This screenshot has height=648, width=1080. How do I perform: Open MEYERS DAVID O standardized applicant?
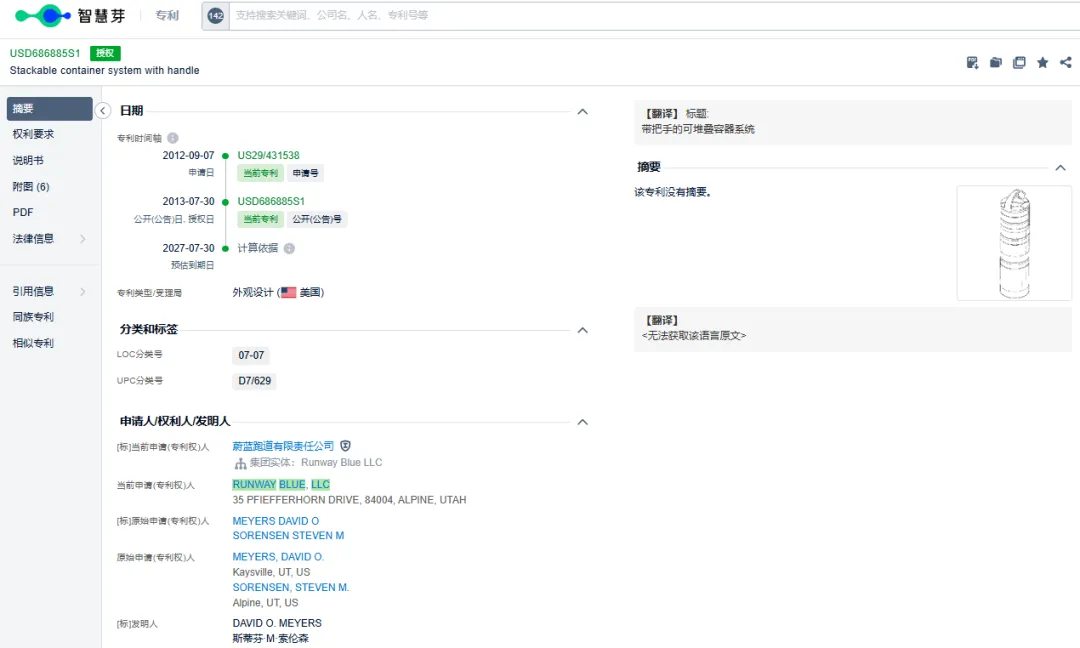pyautogui.click(x=276, y=521)
